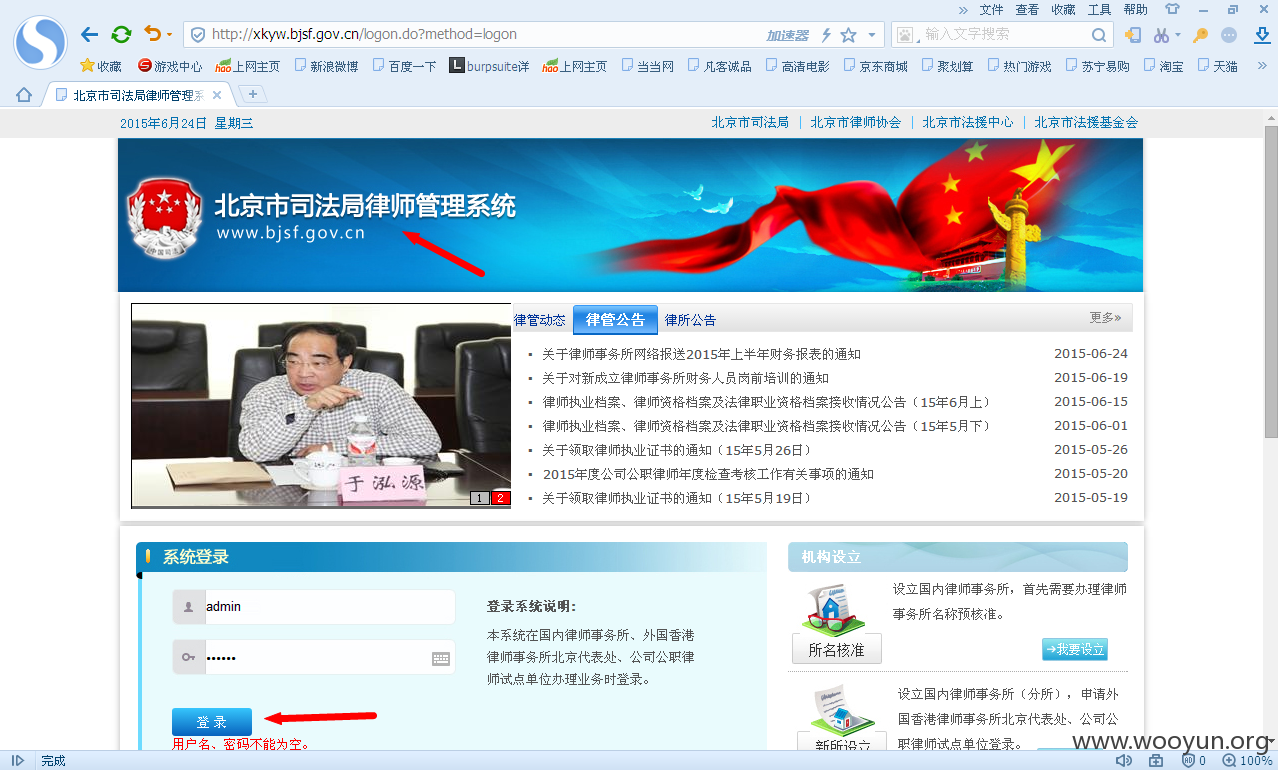Click the 收藏 star in bookmarks bar
The width and height of the screenshot is (1278, 770).
100,66
